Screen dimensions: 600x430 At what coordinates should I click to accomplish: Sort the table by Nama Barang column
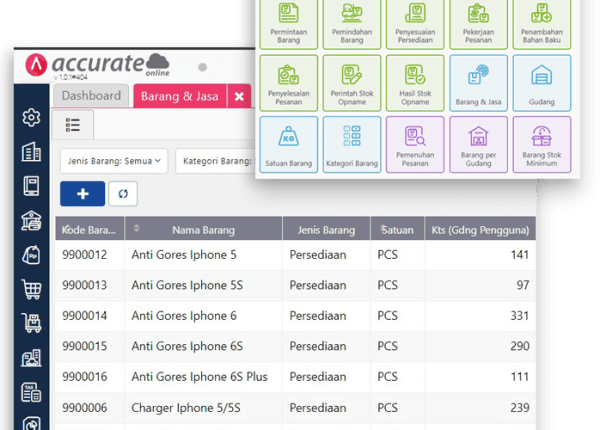click(x=209, y=229)
